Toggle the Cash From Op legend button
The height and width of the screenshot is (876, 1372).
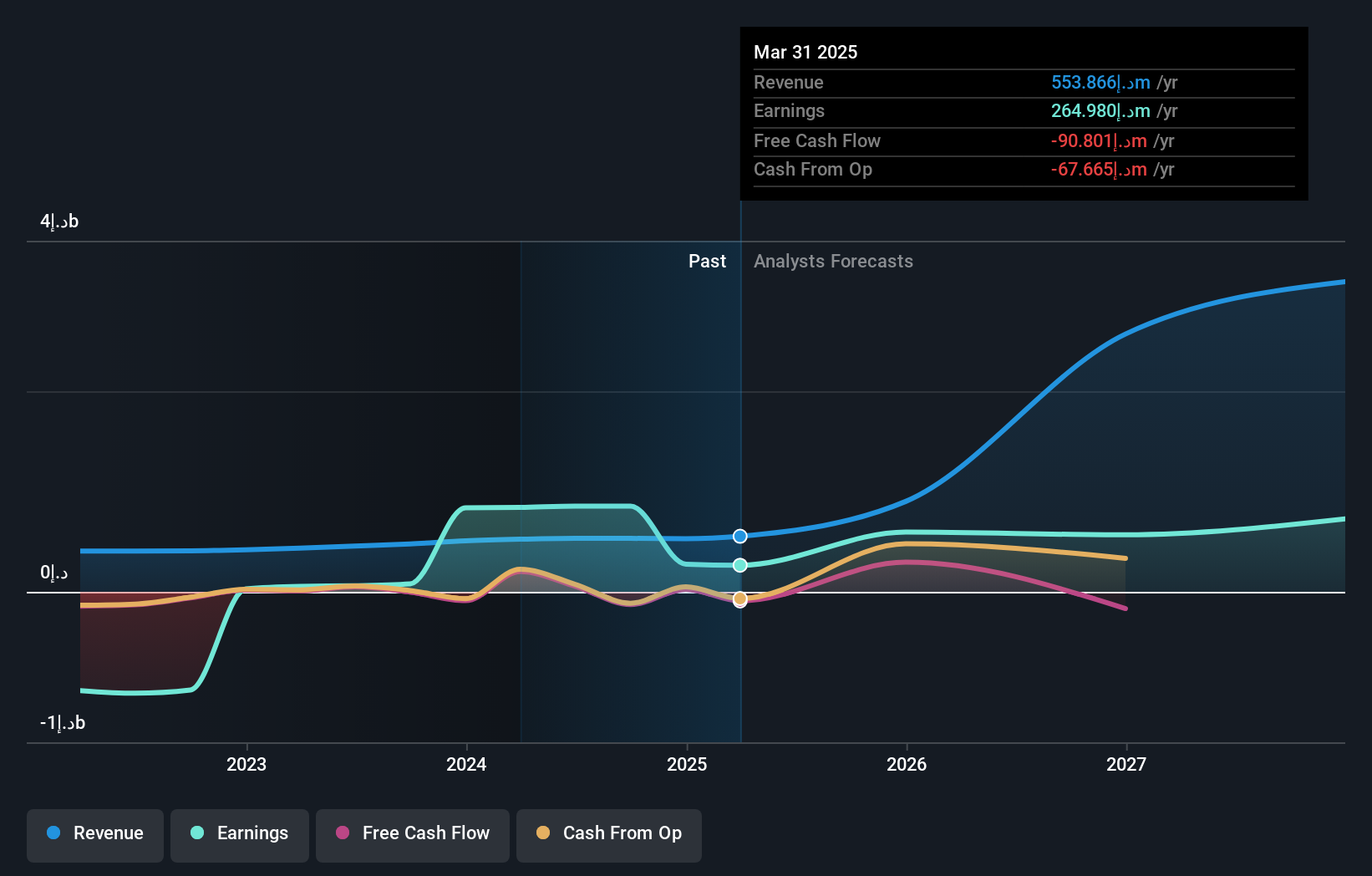pos(609,835)
